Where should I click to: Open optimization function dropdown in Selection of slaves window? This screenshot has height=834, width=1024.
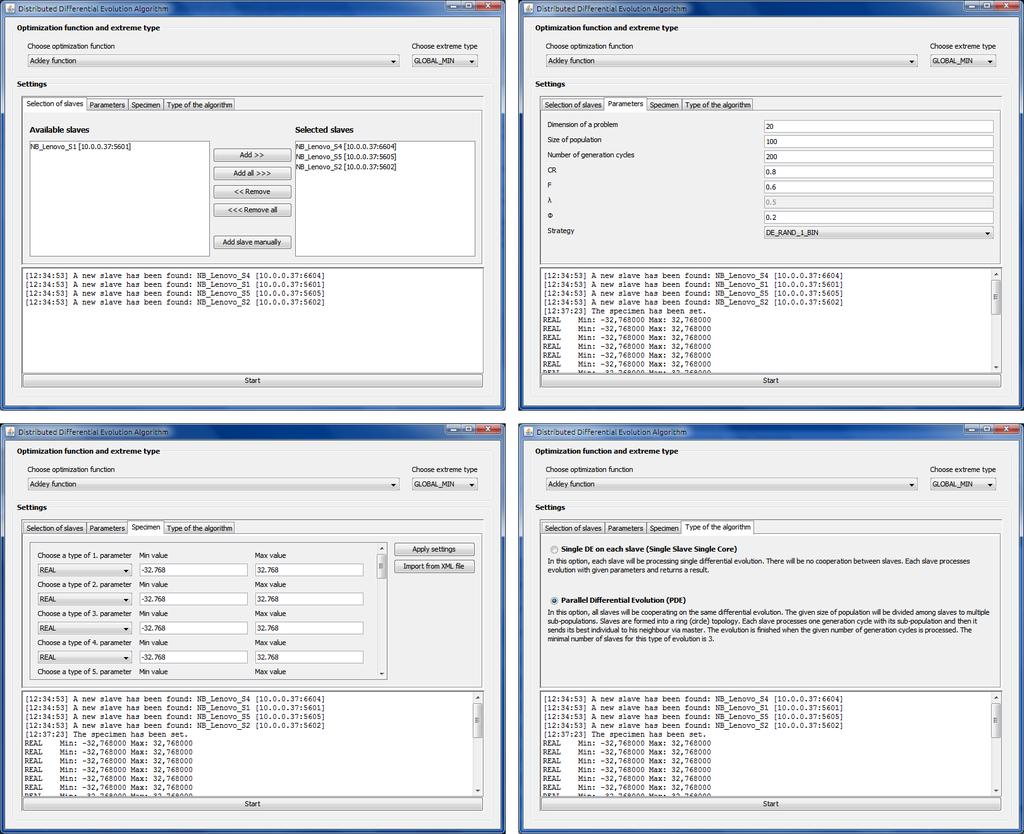[213, 61]
